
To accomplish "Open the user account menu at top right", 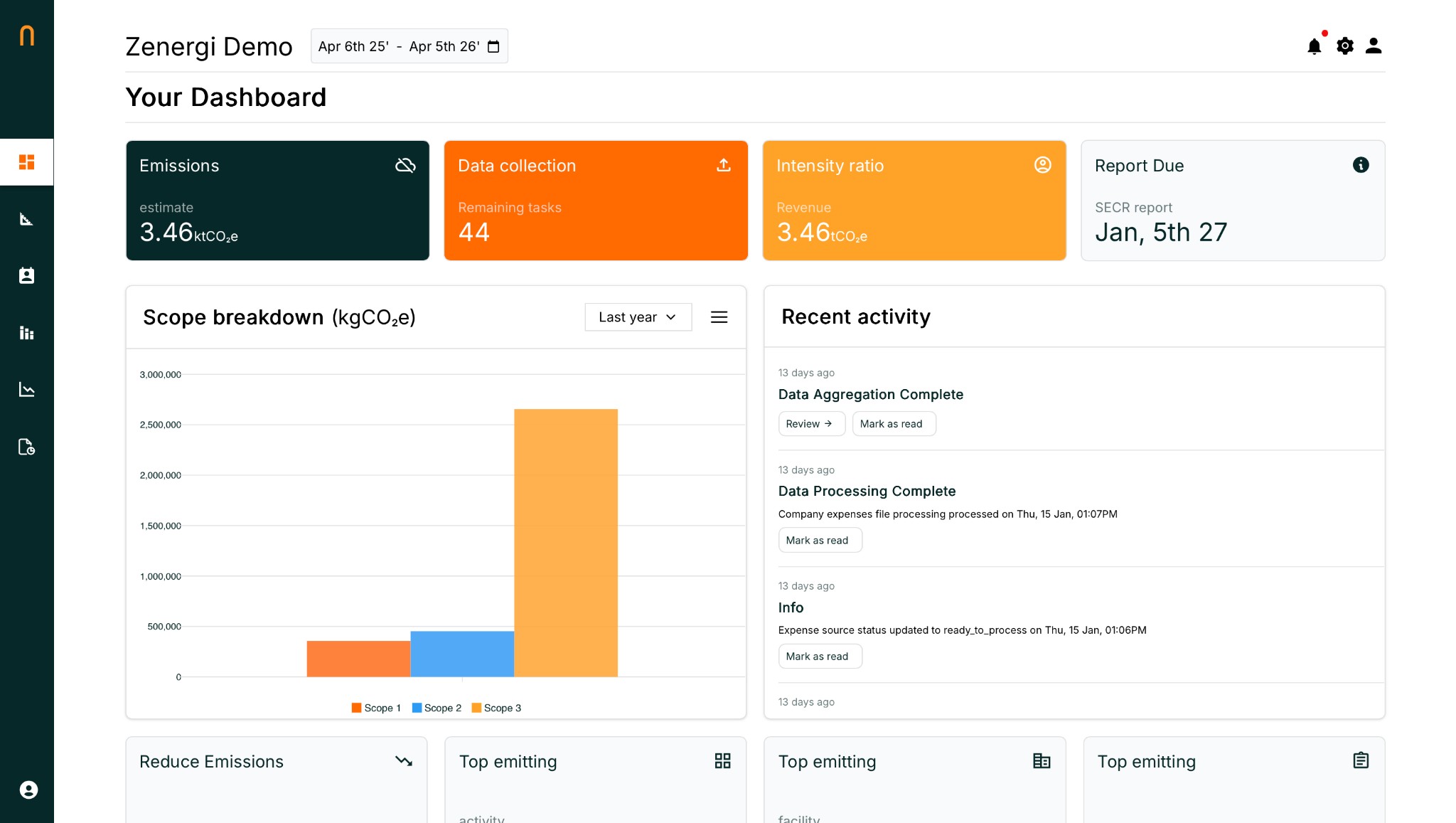I will click(x=1374, y=46).
